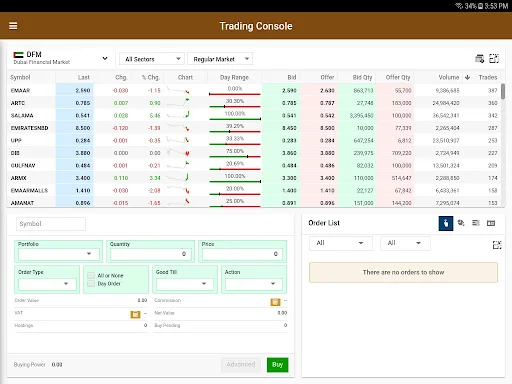Select the EMAAR symbol row
This screenshot has height=384, width=512.
(x=255, y=90)
